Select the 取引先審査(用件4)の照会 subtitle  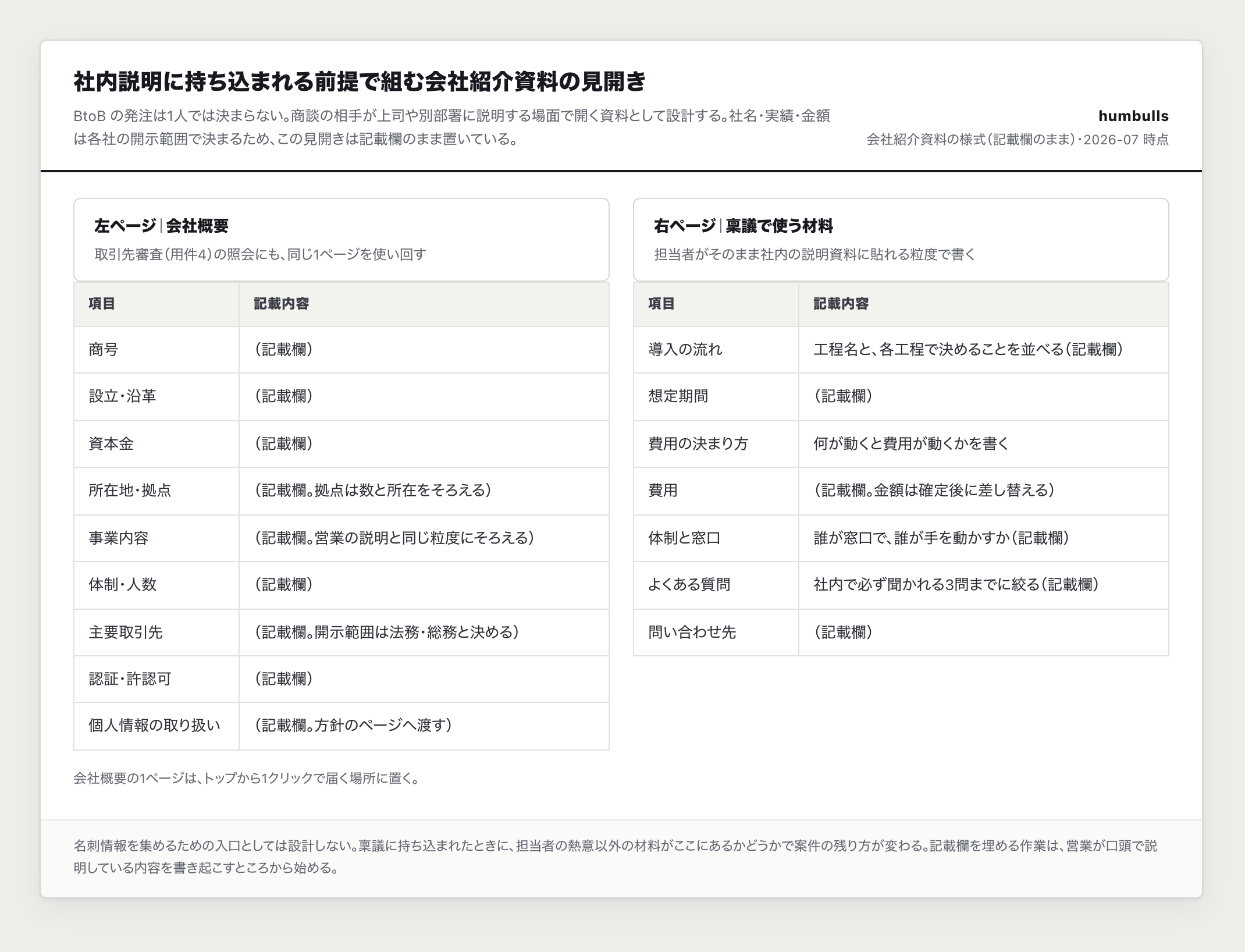260,254
